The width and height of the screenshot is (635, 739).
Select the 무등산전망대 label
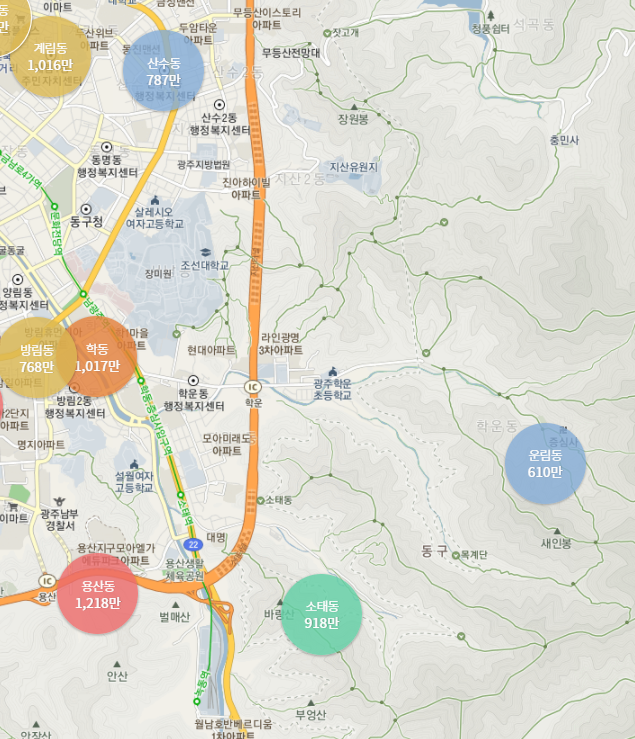point(291,53)
